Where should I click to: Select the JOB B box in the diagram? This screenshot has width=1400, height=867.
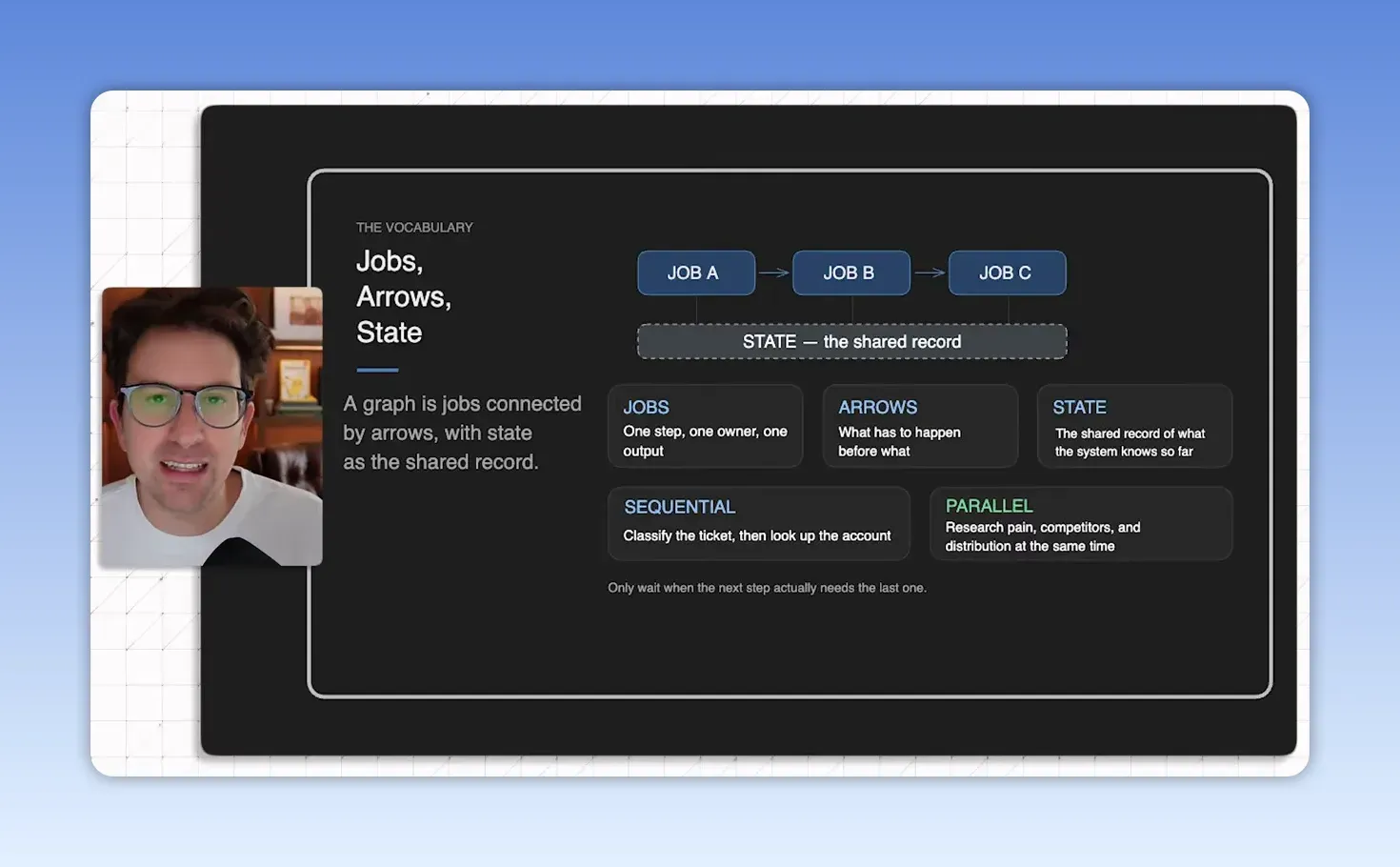[x=851, y=273]
